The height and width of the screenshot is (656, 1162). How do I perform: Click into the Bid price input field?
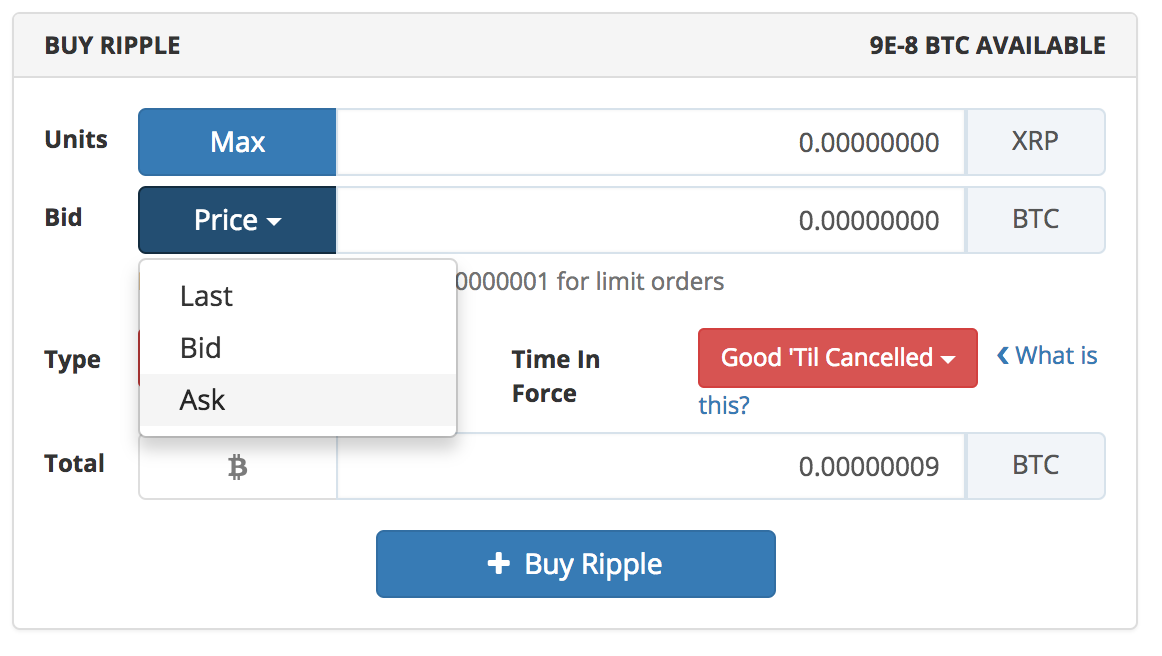[x=650, y=220]
